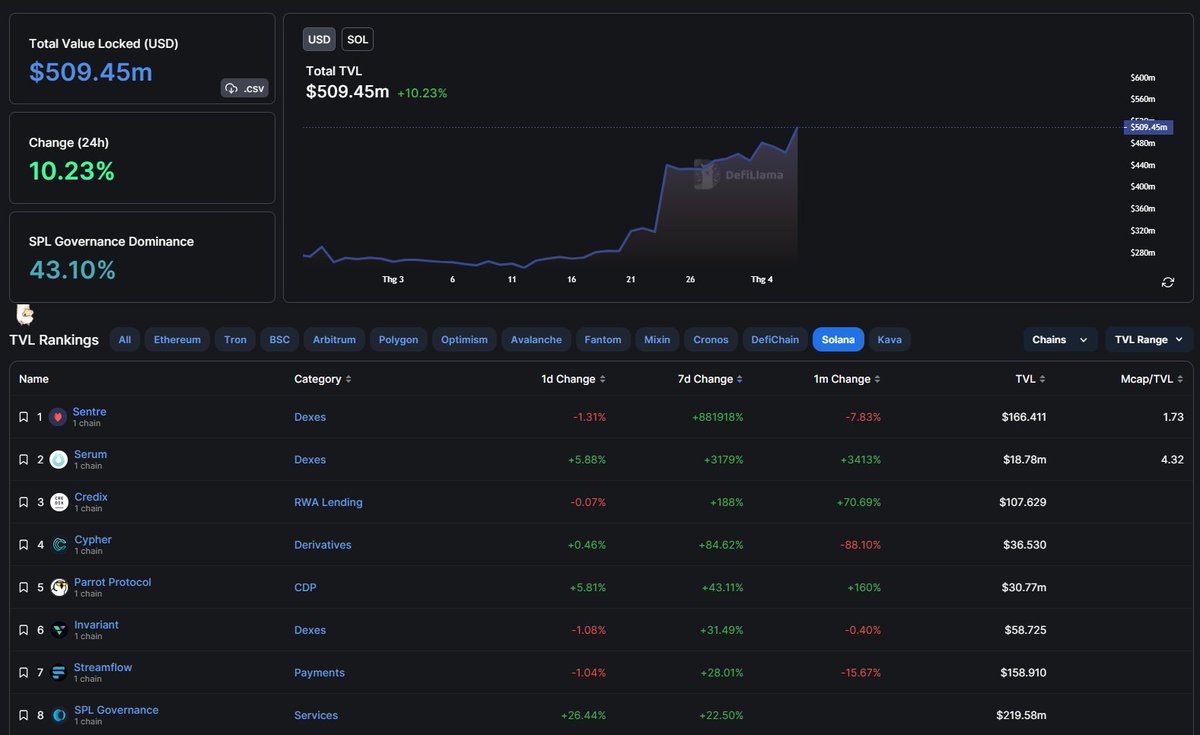1200x735 pixels.
Task: Click the llama mascot icon above TVL Rankings
Action: click(x=26, y=315)
